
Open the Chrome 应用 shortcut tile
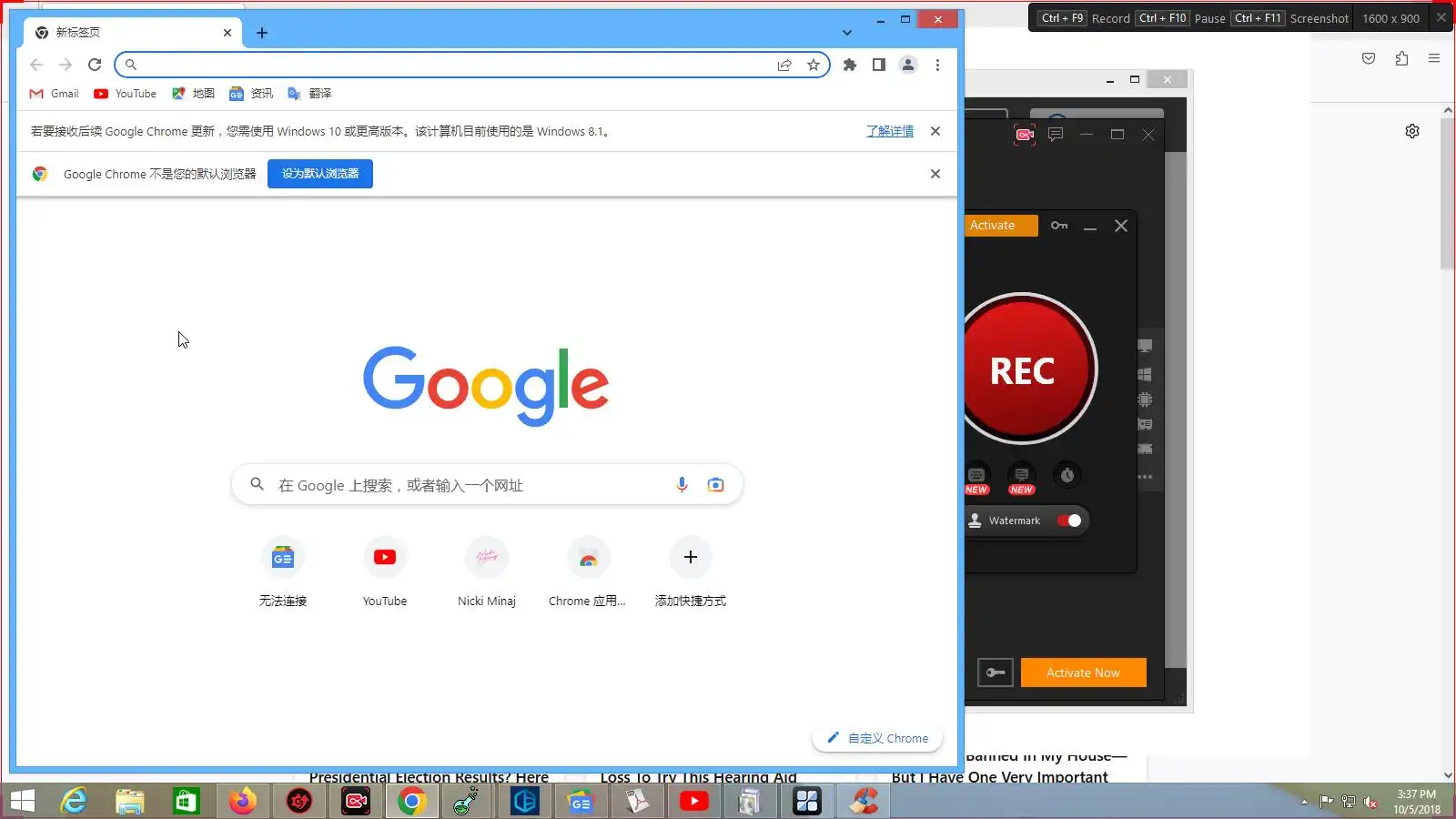pyautogui.click(x=588, y=571)
